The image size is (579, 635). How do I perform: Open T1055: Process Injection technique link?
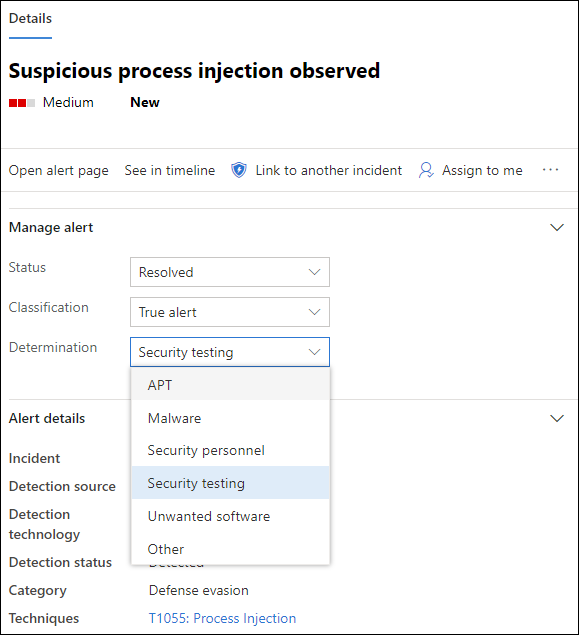click(x=222, y=618)
